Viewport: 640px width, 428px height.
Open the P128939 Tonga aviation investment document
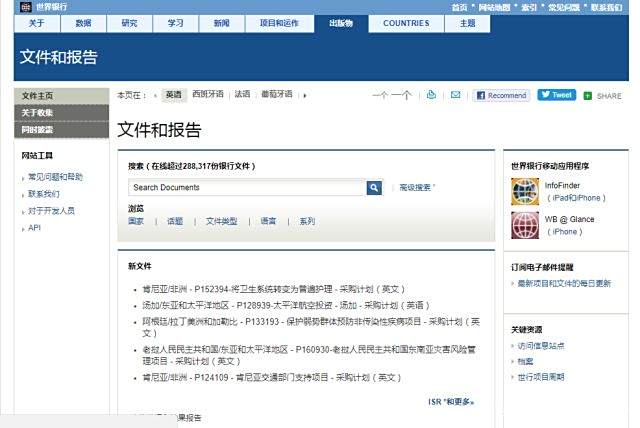click(x=286, y=306)
